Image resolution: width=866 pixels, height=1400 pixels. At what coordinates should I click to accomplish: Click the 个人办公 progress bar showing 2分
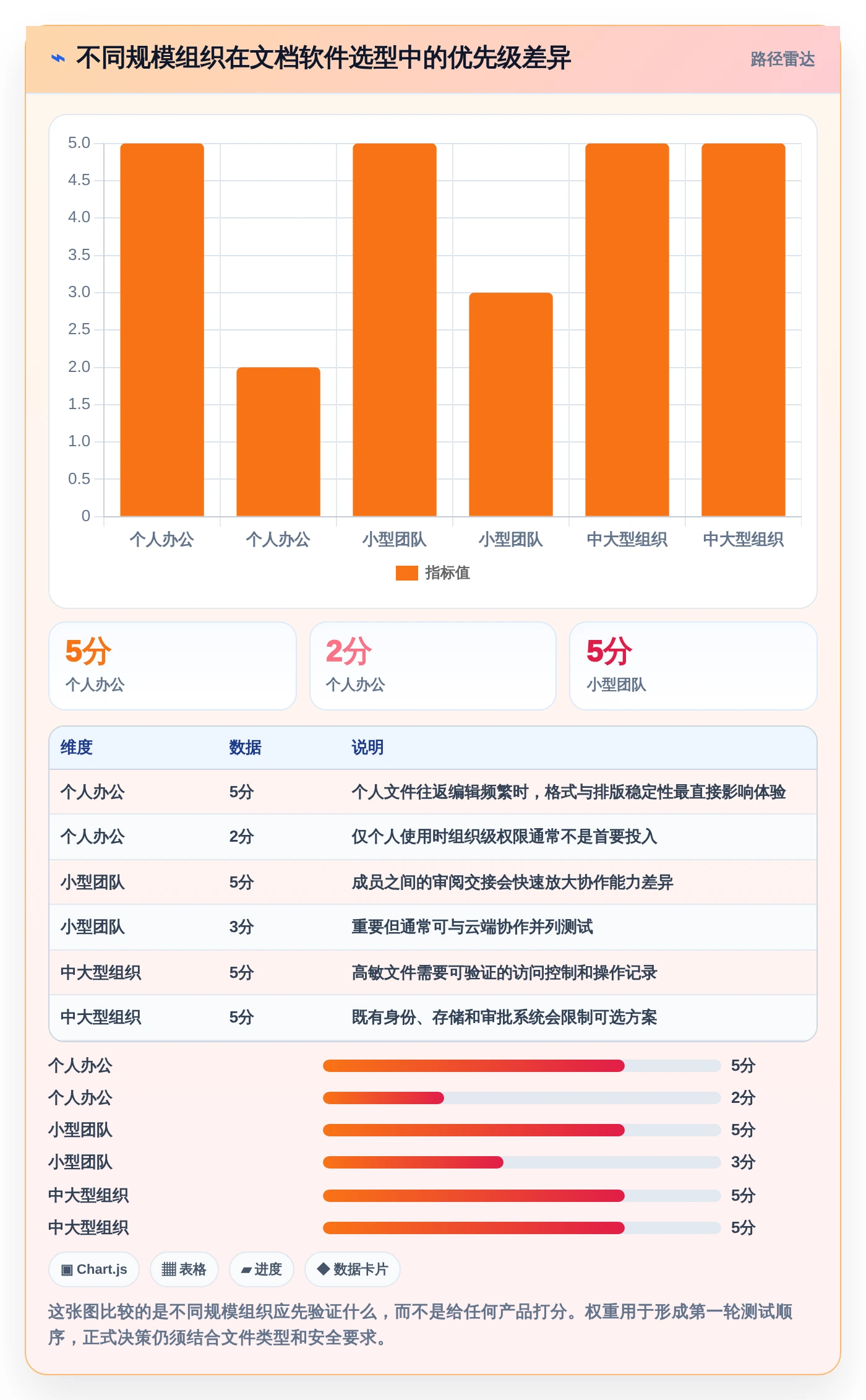(x=522, y=1098)
